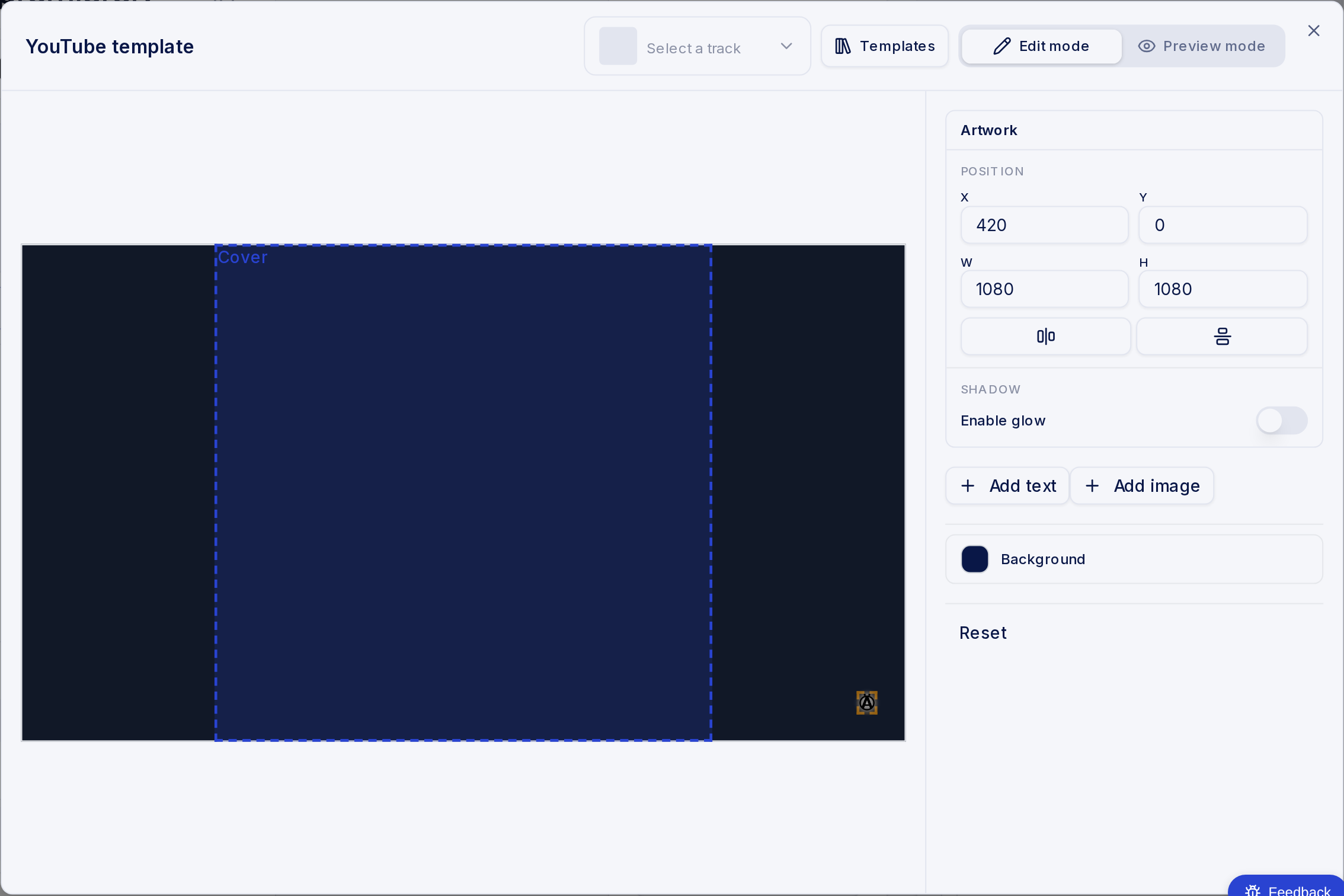Switch to Edit mode

[1041, 46]
